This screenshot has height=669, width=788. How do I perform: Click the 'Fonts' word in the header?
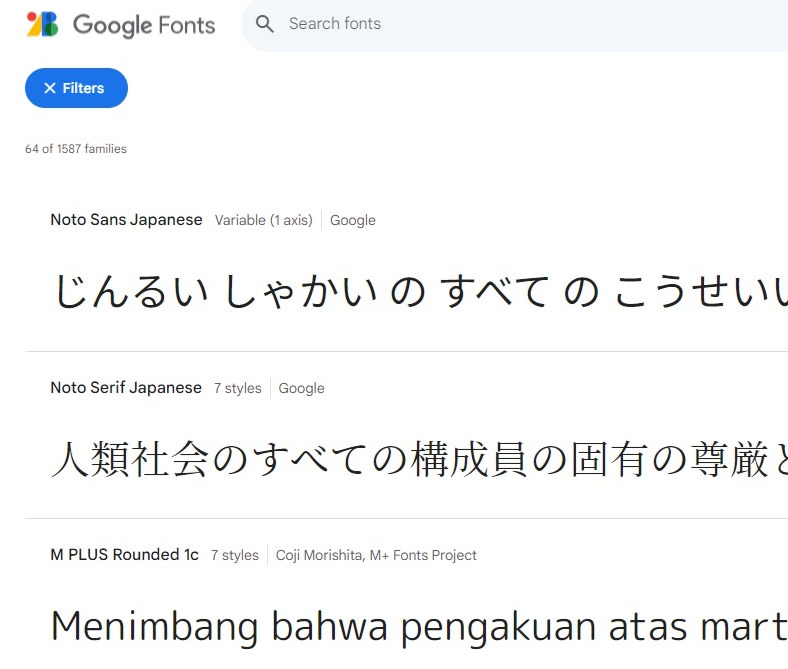point(186,25)
